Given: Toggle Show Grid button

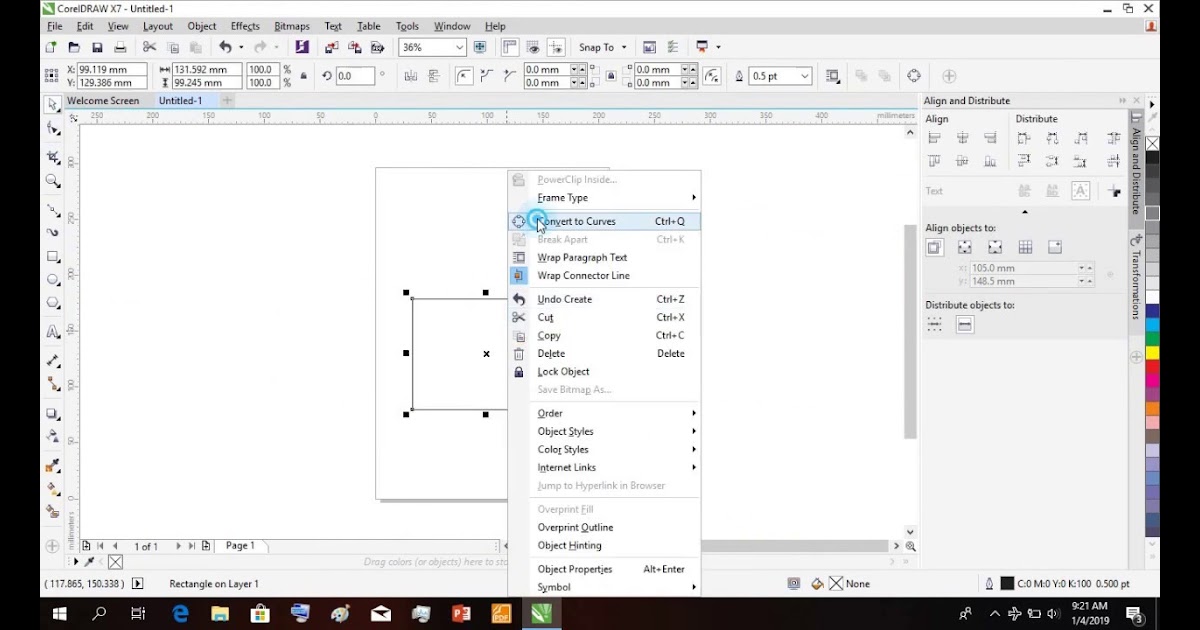Looking at the screenshot, I should click(534, 47).
